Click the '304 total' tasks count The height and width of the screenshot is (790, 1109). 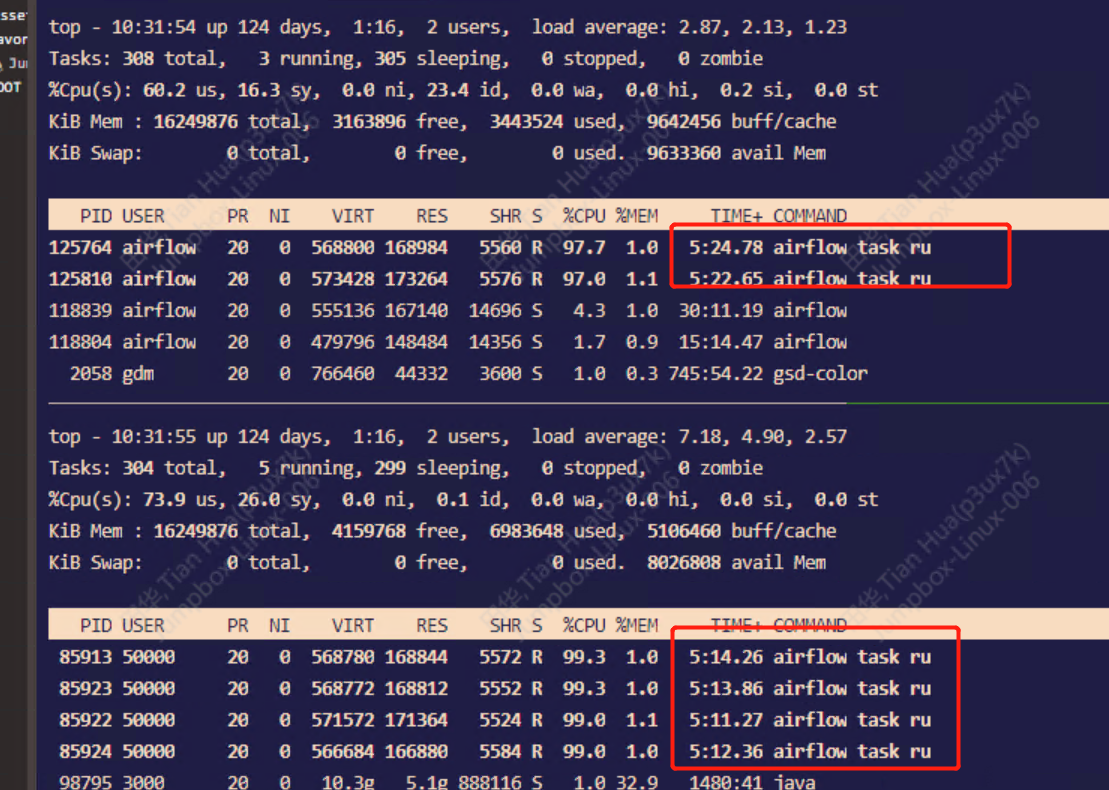pyautogui.click(x=174, y=467)
